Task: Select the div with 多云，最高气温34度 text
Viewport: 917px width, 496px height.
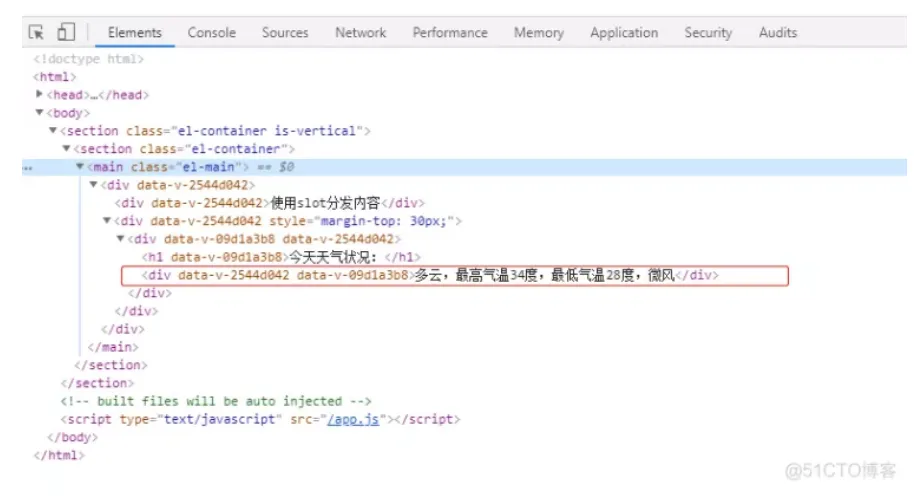Action: 430,275
